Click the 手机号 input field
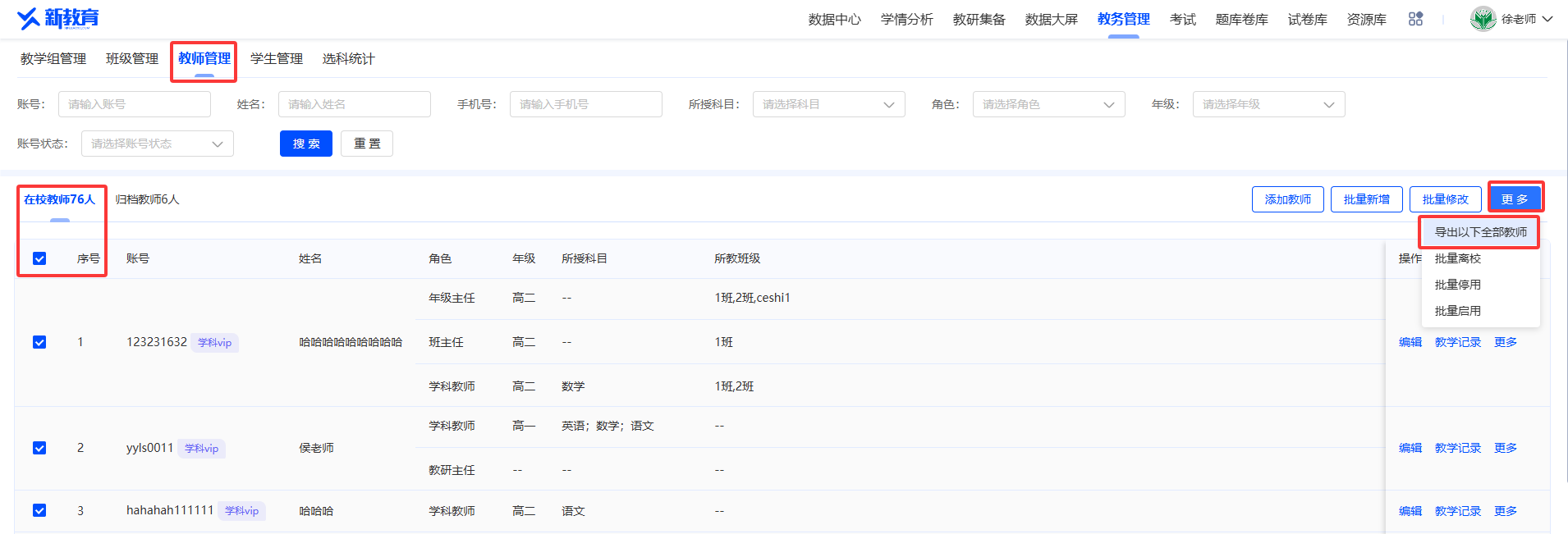This screenshot has width=1568, height=534. [585, 104]
